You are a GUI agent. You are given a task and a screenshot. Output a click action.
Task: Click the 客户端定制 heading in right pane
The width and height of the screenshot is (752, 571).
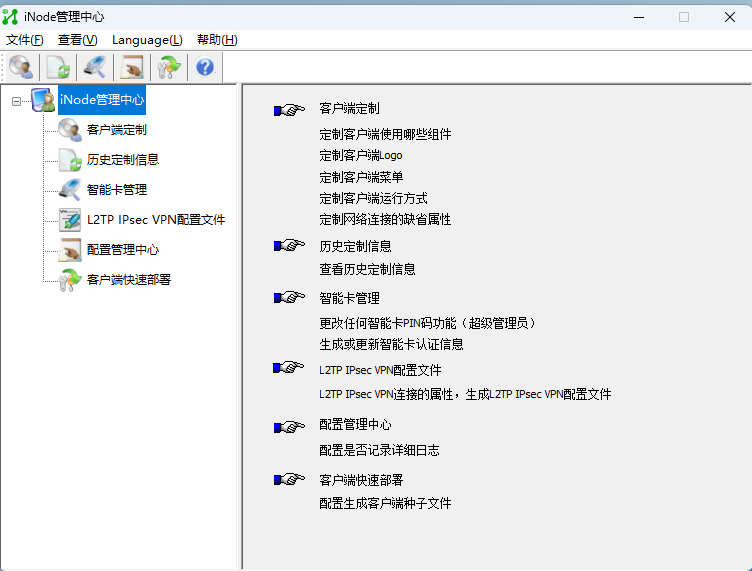point(349,108)
